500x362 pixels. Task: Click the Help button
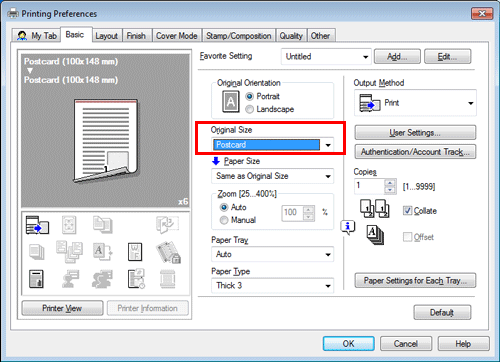coord(464,344)
